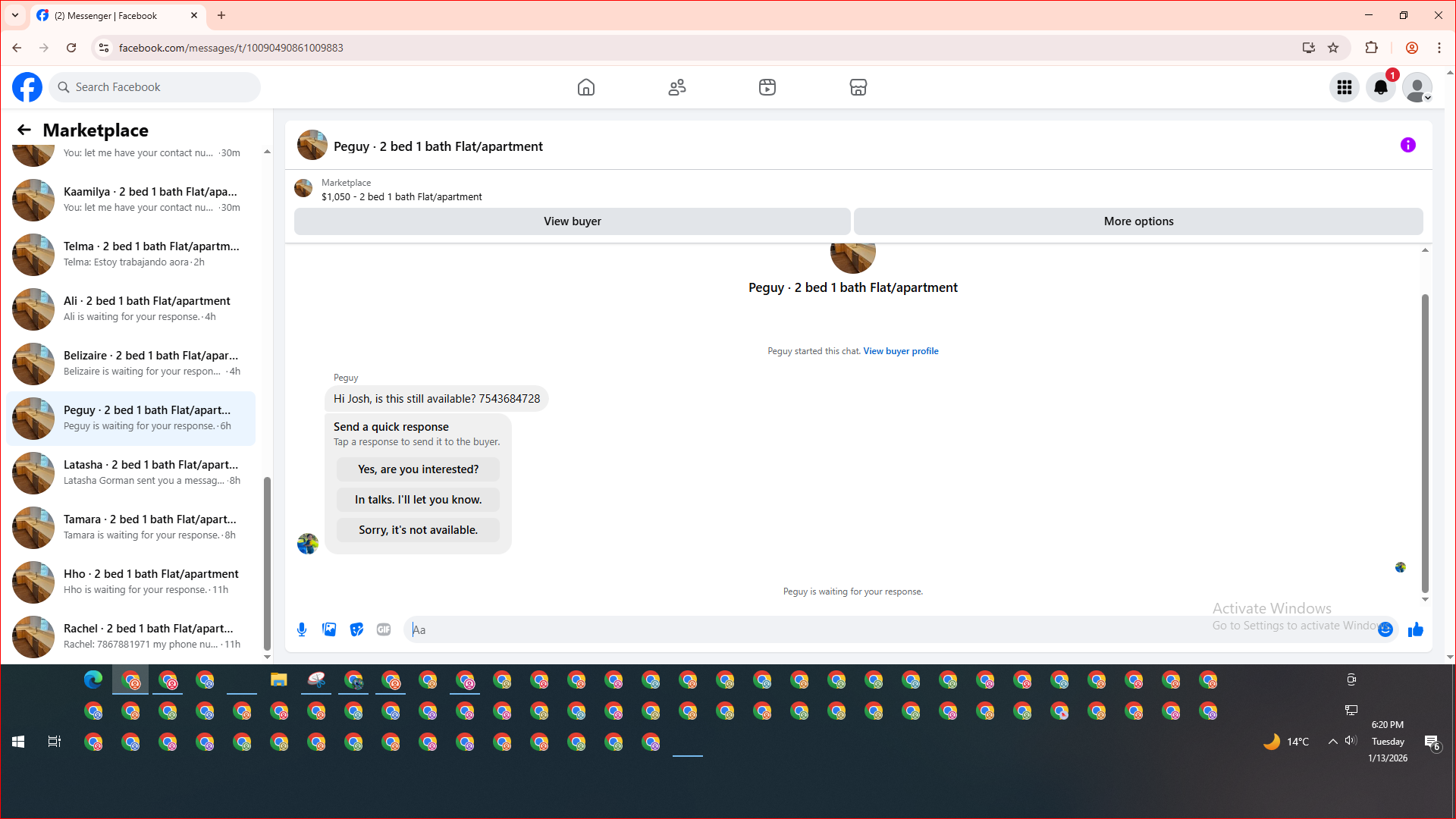Attach a photo using the image icon
Viewport: 1456px width, 819px height.
point(329,629)
